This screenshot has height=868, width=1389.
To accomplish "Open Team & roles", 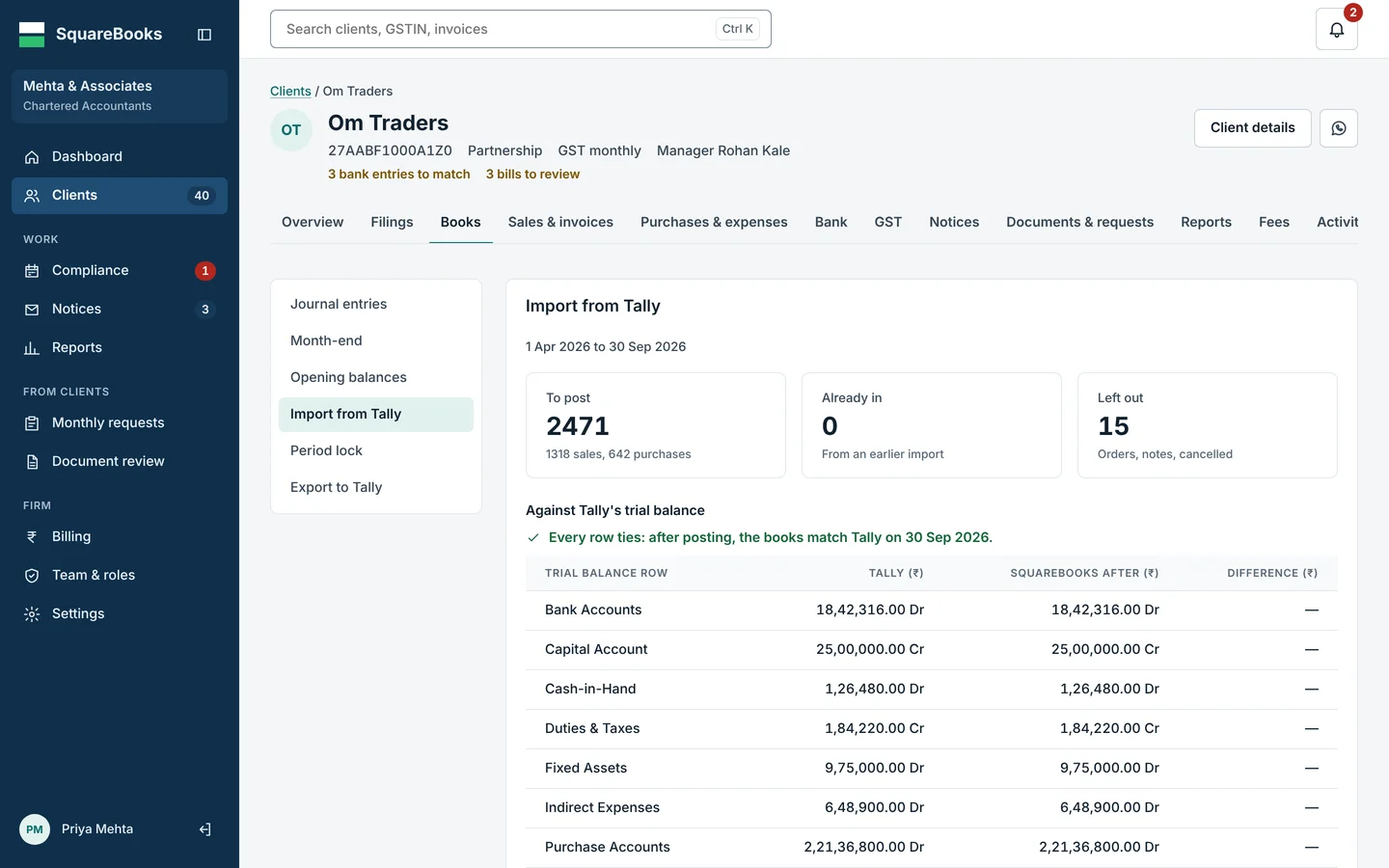I will (x=120, y=575).
